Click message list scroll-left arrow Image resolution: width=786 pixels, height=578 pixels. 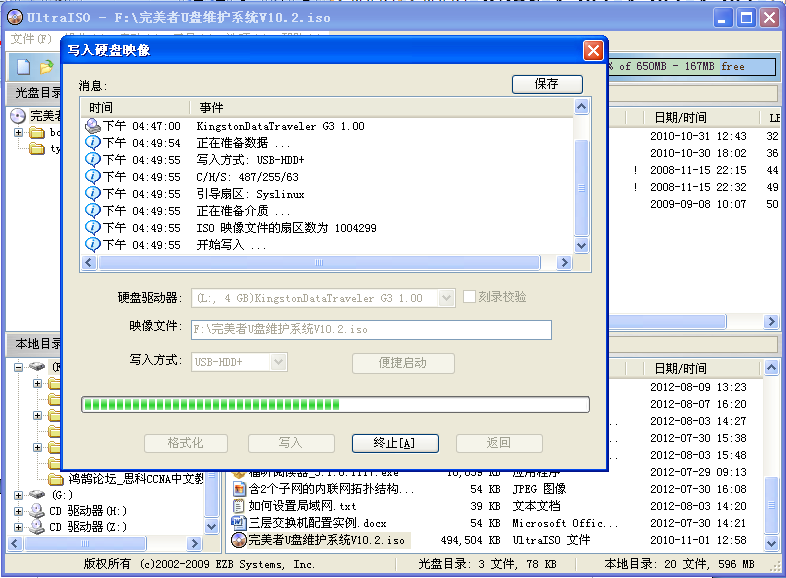[89, 262]
